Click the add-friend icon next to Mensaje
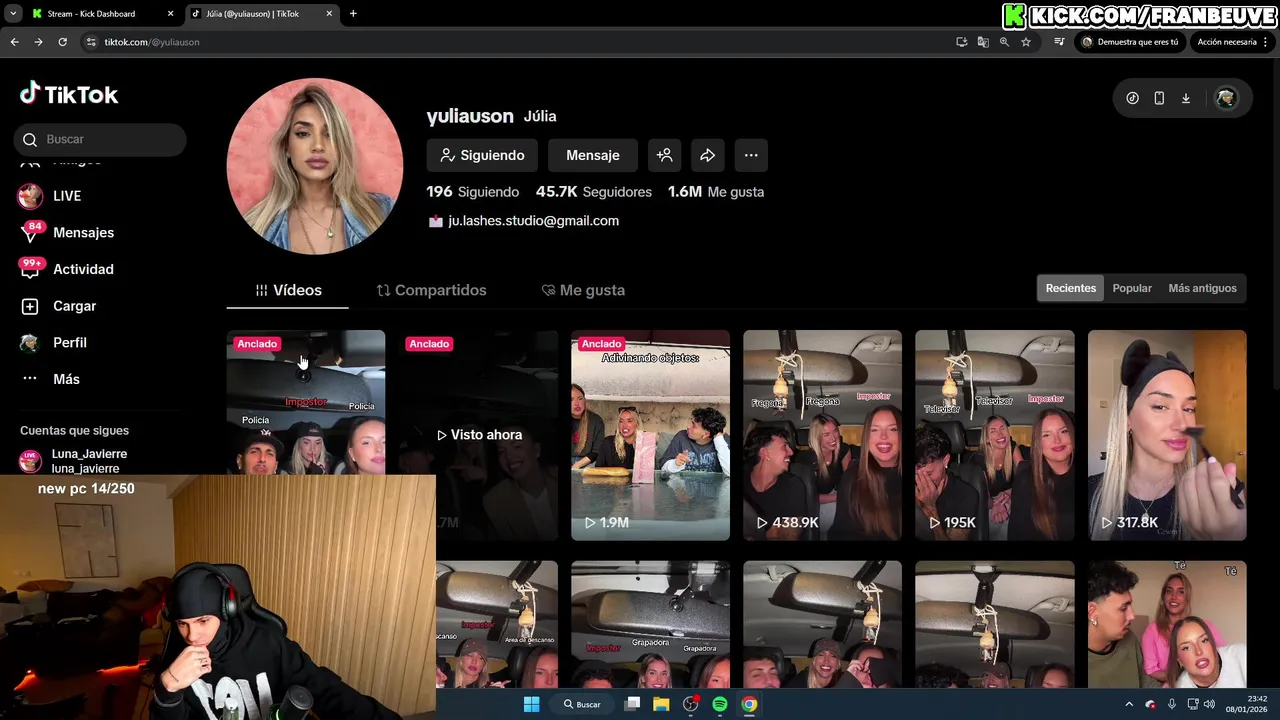 pyautogui.click(x=665, y=155)
